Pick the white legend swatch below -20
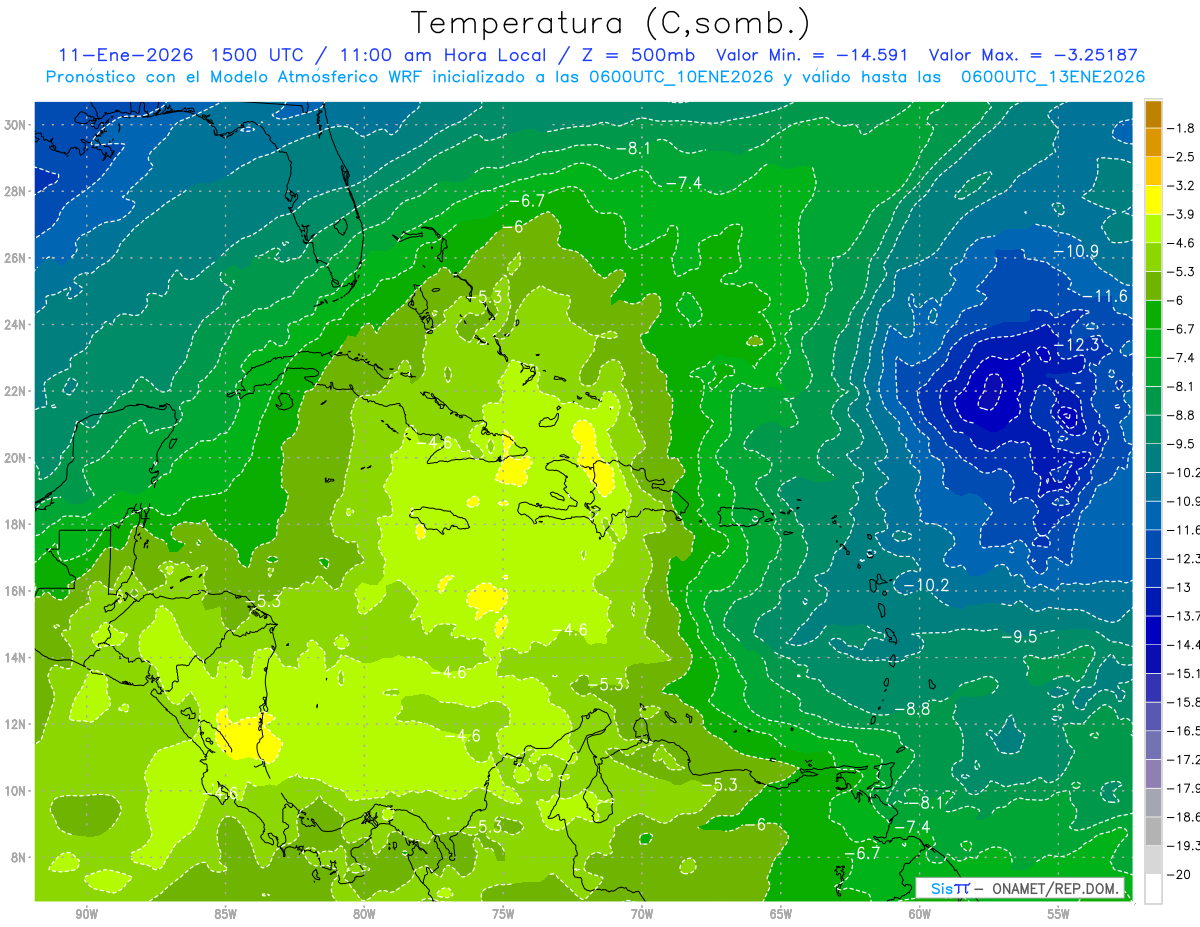This screenshot has width=1200, height=927. click(1153, 889)
